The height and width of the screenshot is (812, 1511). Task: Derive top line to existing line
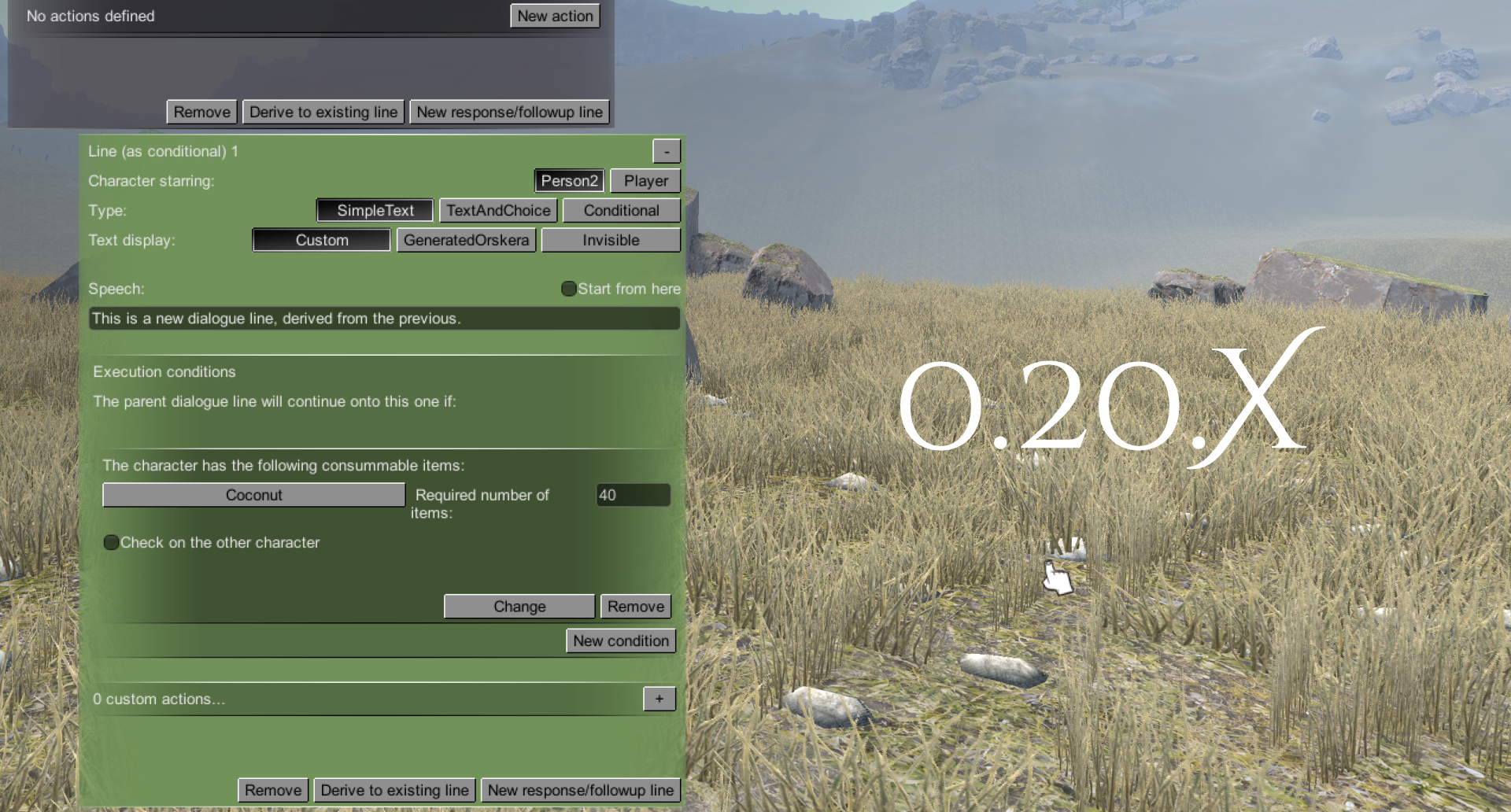(323, 112)
